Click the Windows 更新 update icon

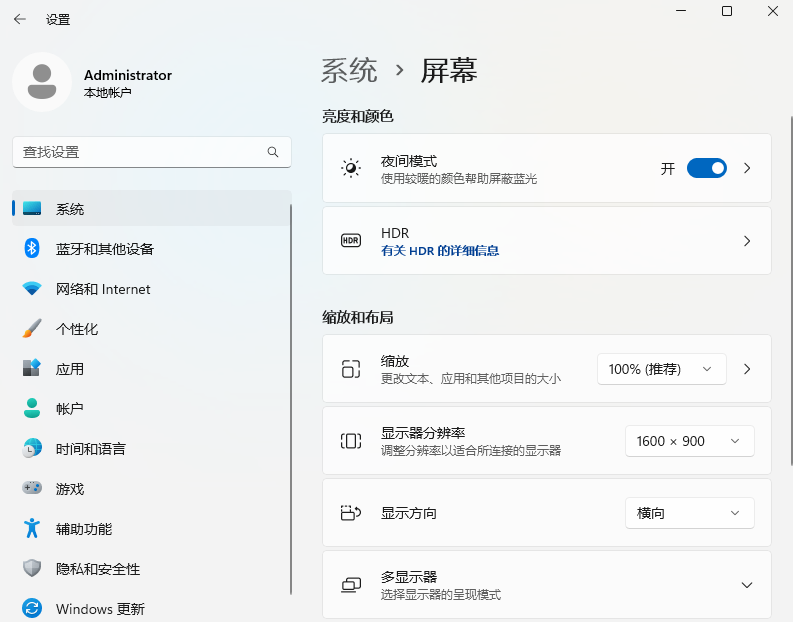(32, 609)
